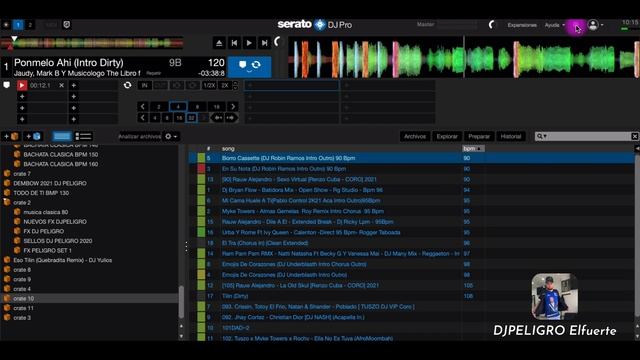Eject the track from deck 1
This screenshot has height=360, width=640.
click(219, 43)
